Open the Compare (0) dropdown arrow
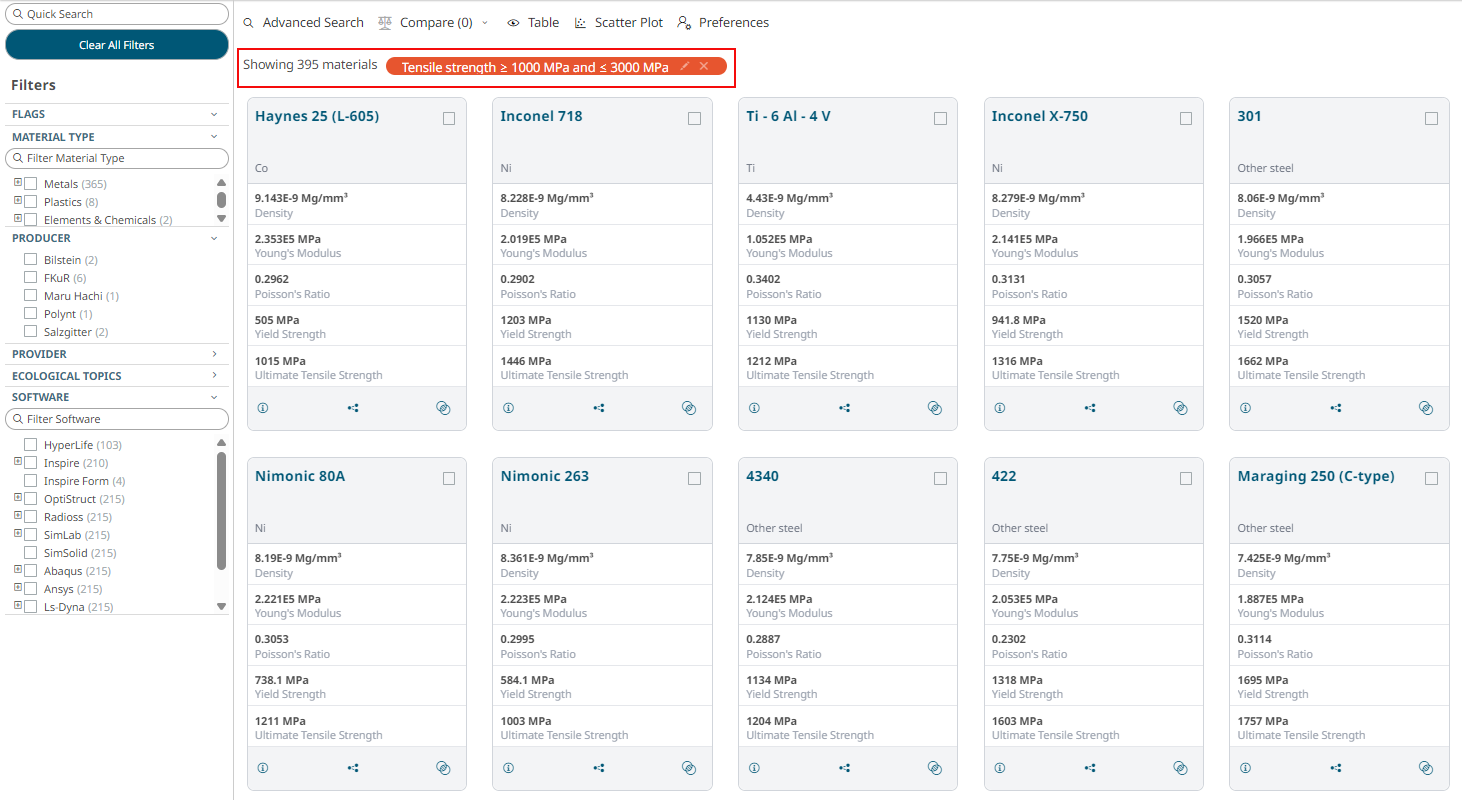This screenshot has width=1462, height=800. (x=485, y=22)
